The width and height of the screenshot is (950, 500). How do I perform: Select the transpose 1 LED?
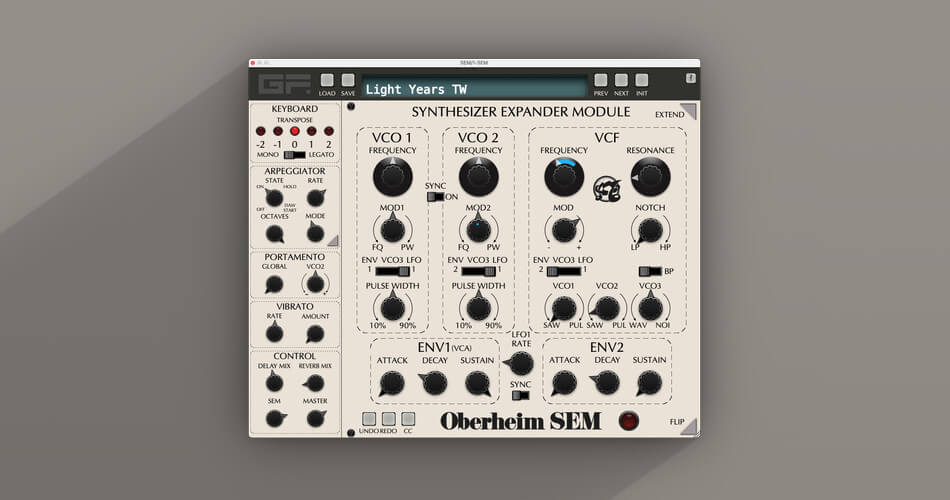[311, 131]
